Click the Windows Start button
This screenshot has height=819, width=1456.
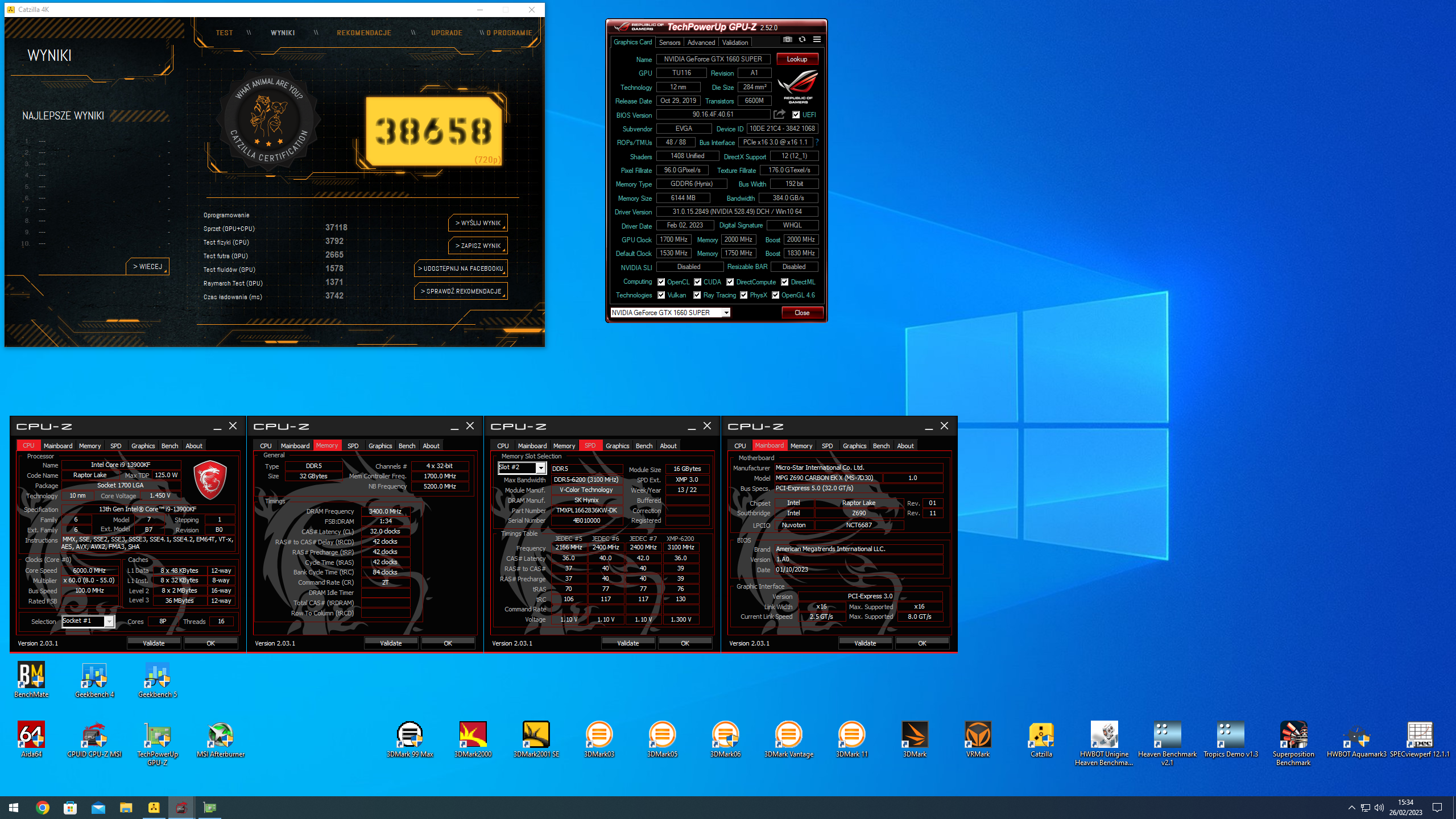[x=14, y=808]
